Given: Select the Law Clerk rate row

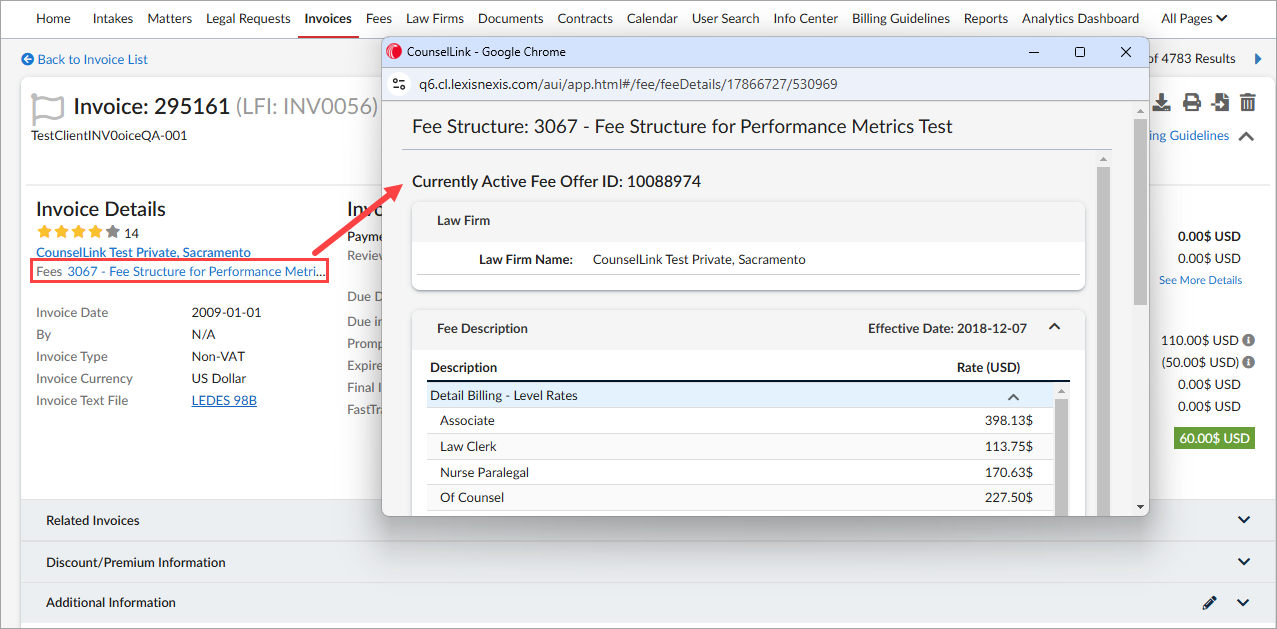Looking at the screenshot, I should (740, 447).
